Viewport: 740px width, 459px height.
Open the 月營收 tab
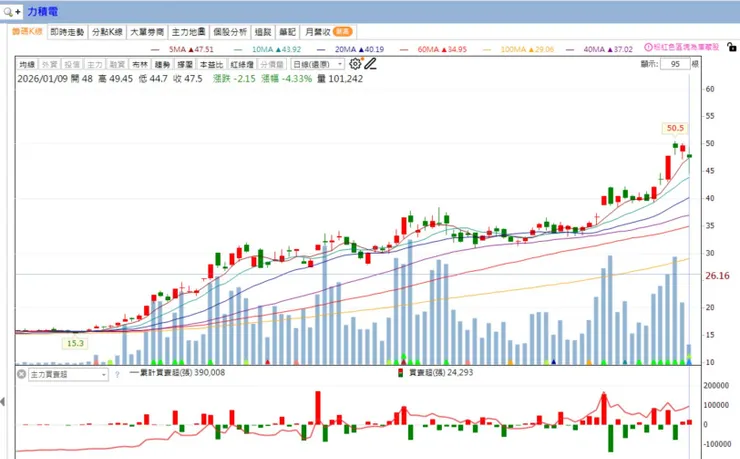[328, 32]
